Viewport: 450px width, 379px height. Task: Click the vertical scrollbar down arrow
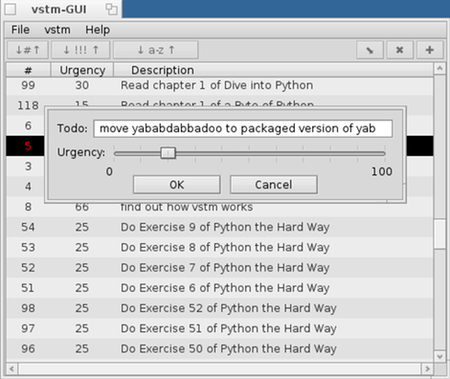pos(440,357)
